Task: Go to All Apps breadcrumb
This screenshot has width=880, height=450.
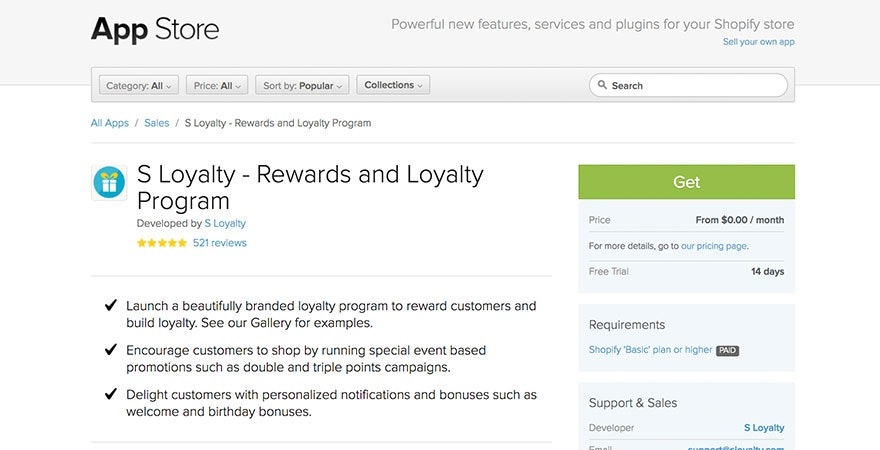Action: (110, 123)
